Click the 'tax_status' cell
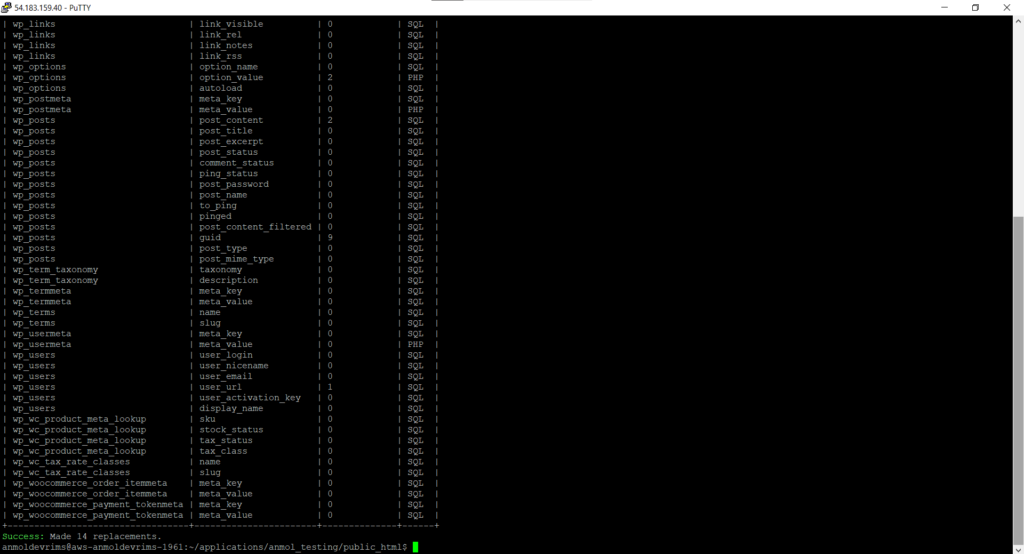This screenshot has width=1024, height=554. pos(226,440)
